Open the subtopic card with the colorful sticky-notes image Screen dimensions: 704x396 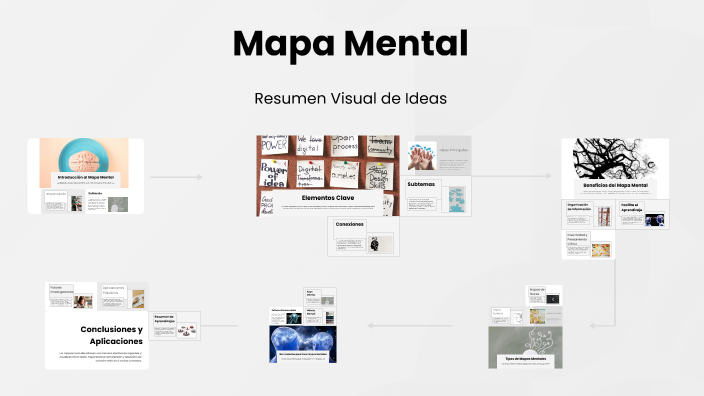click(x=544, y=316)
